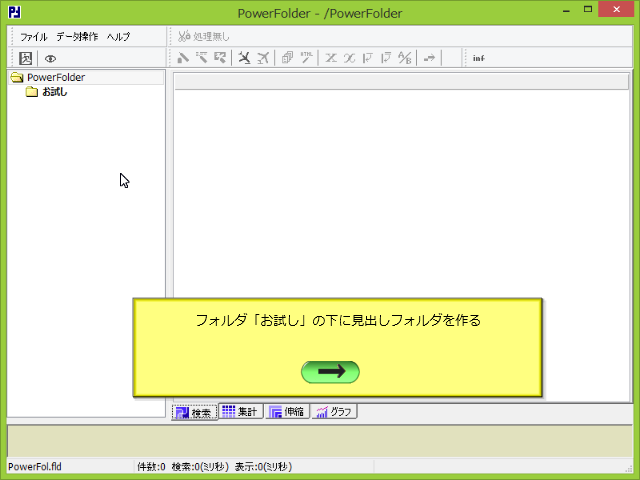Click the second pencil-with-list toolbar icon
Screen dimensions: 640x480
[202, 58]
